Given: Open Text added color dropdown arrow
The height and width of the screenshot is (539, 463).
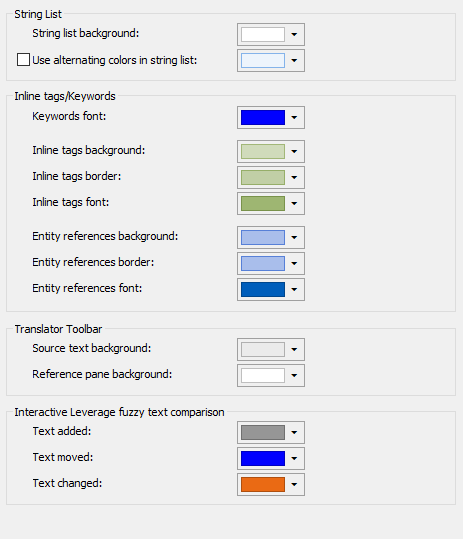Looking at the screenshot, I should (x=294, y=432).
